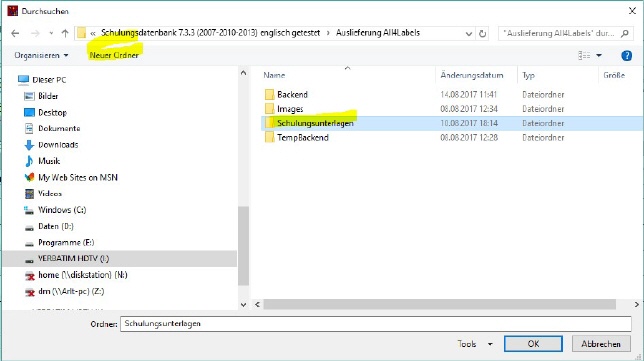Go forward with the forward arrow
This screenshot has height=361, width=644.
35,33
